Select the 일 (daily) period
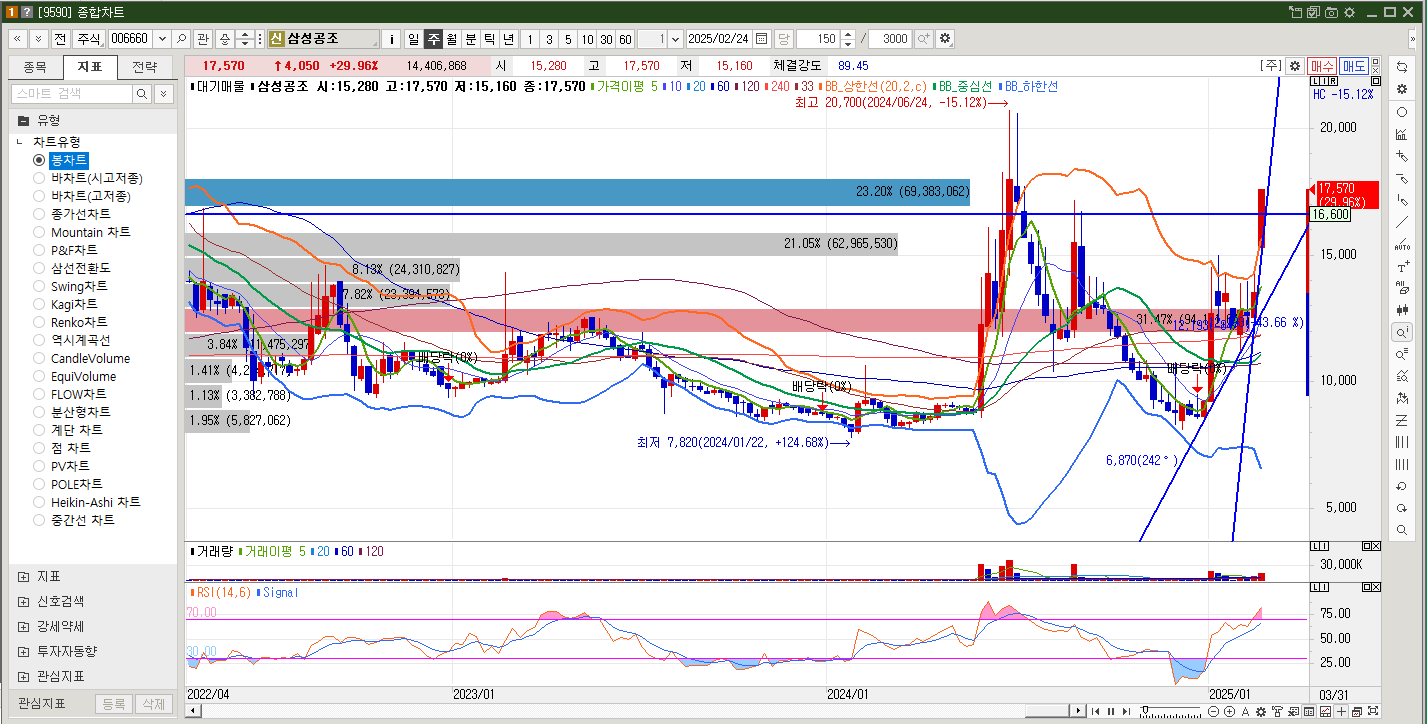1427x724 pixels. coord(413,38)
